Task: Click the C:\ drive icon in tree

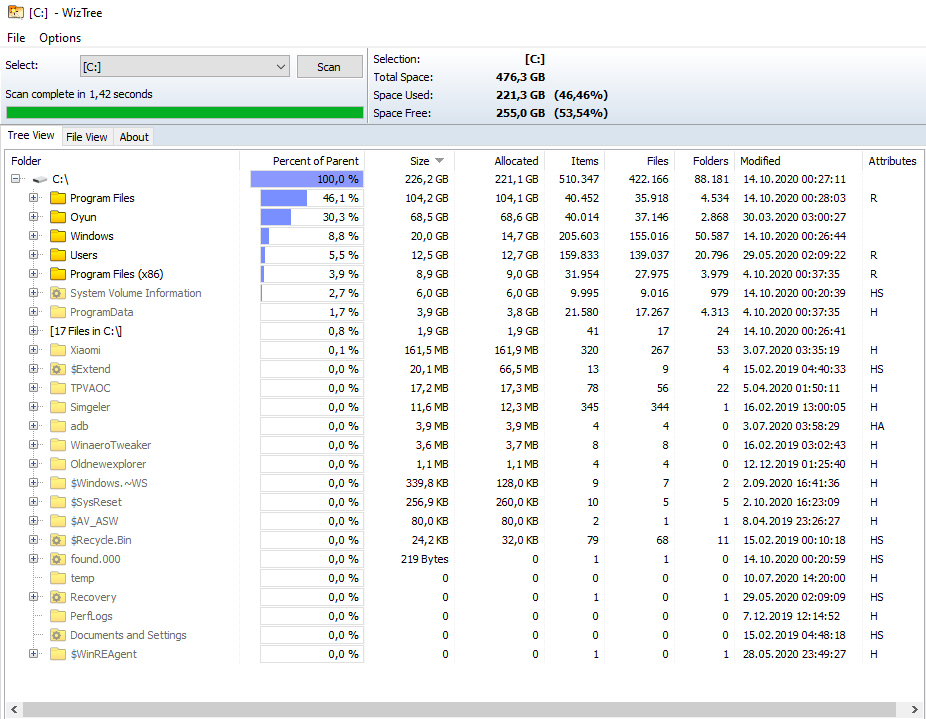Action: 40,179
